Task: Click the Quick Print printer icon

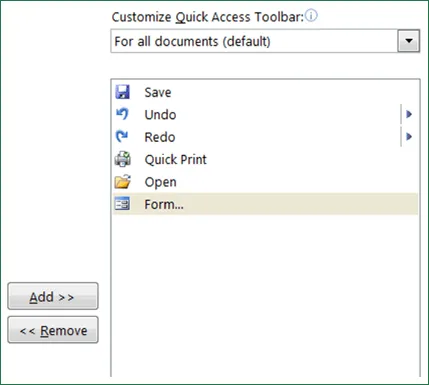Action: (123, 159)
